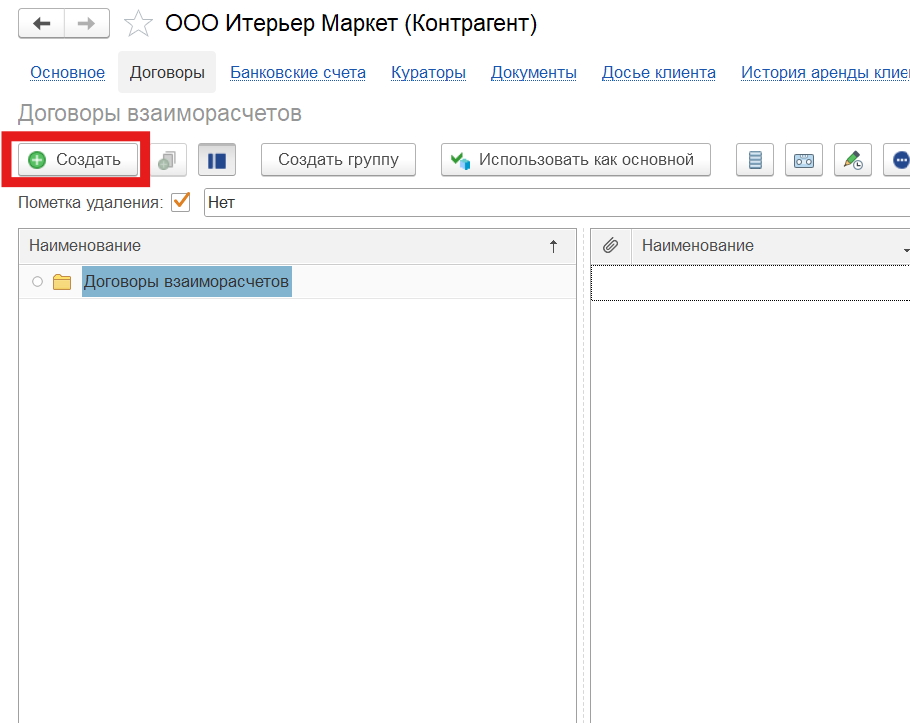Switch to the Основное tab

(67, 72)
